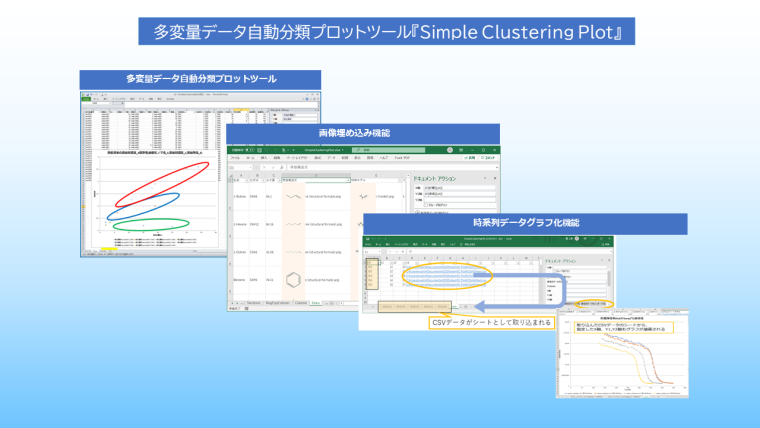Click the CSVデータがシートとして取り込まれる callout
Viewport: 760px width, 428px height.
click(478, 321)
